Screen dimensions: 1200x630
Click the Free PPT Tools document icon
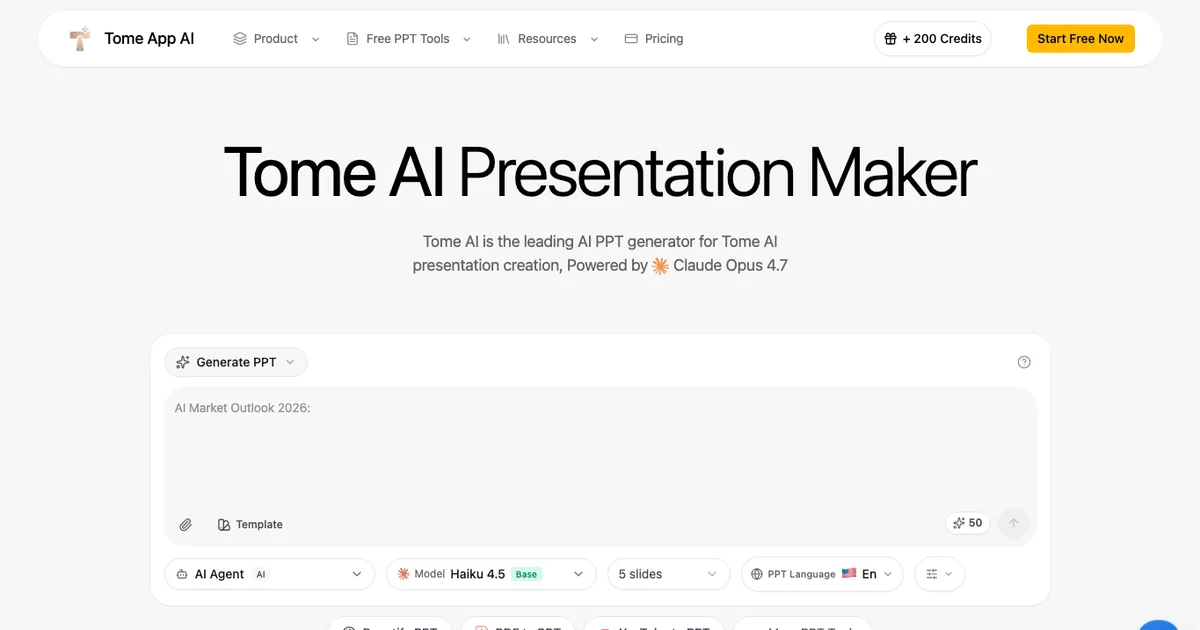(x=353, y=39)
